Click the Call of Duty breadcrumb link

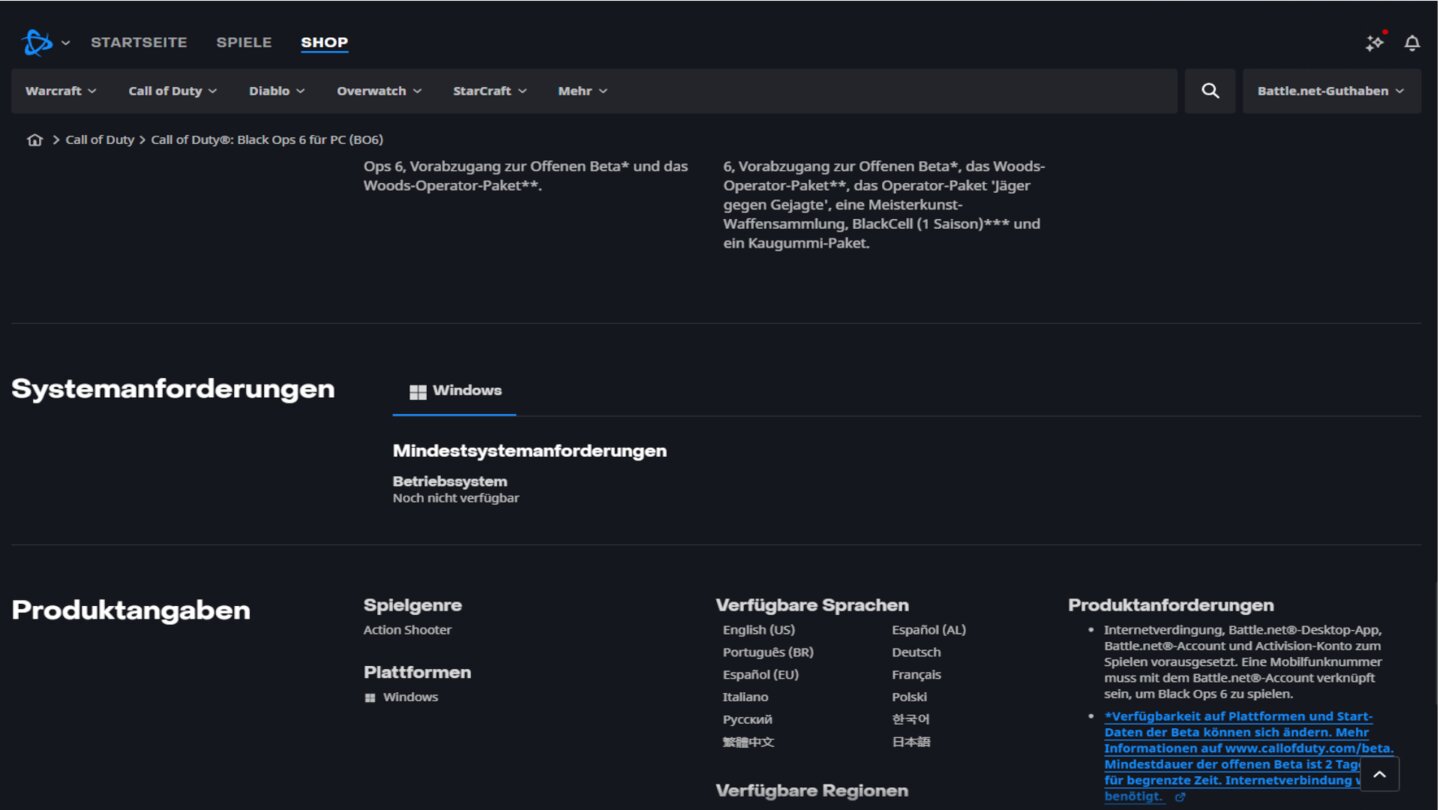[x=100, y=140]
